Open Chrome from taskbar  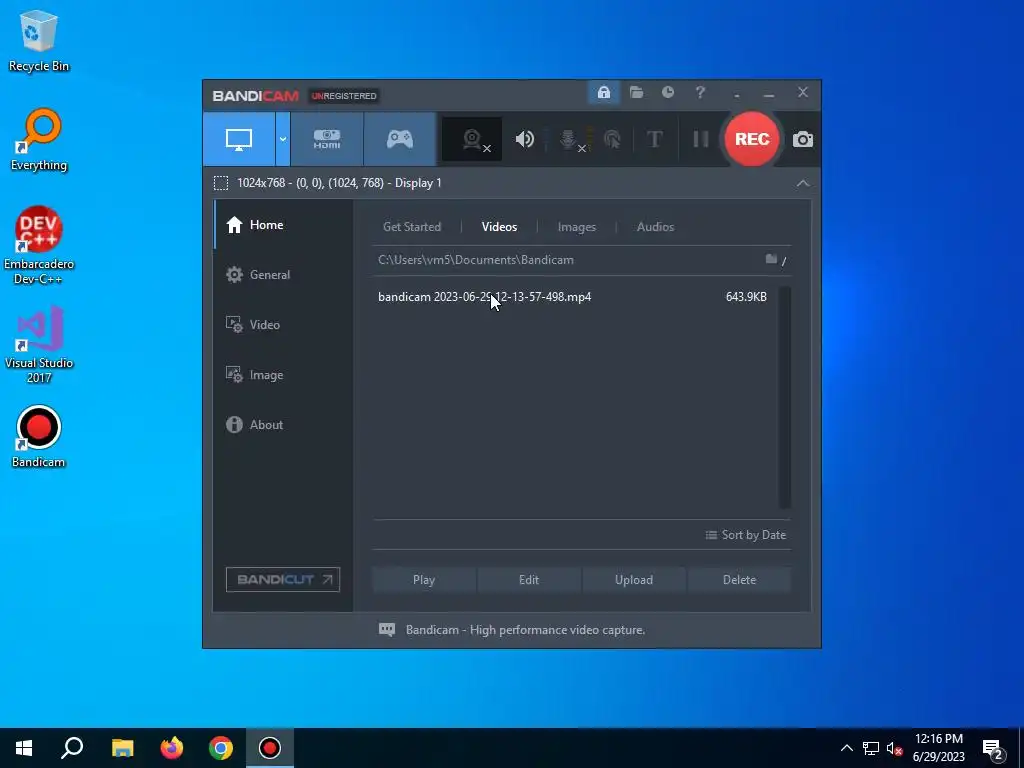(x=221, y=748)
